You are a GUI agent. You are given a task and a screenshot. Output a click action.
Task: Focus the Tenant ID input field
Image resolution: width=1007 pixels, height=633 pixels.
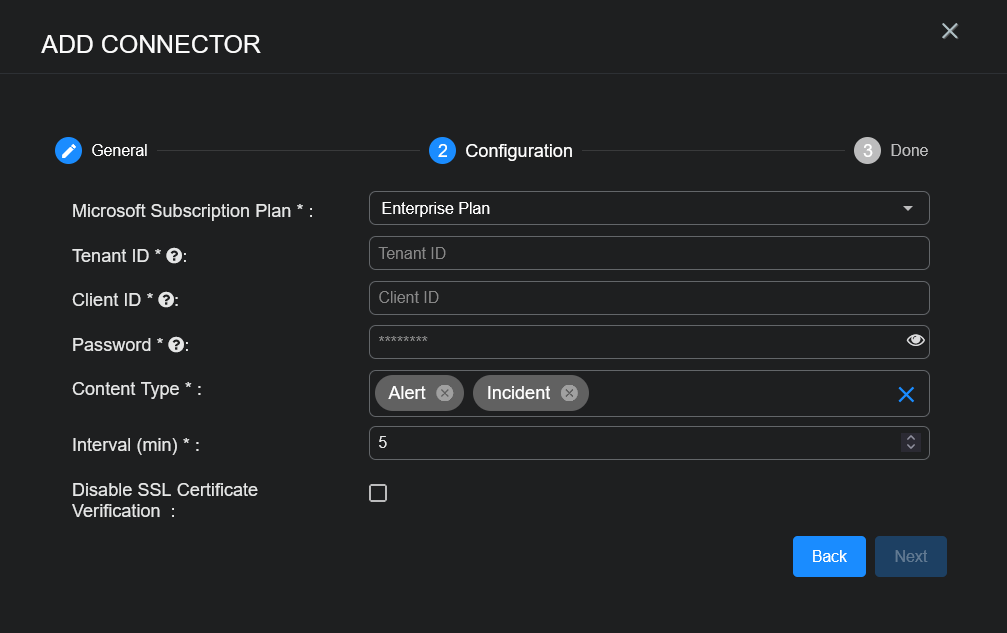[x=649, y=254]
